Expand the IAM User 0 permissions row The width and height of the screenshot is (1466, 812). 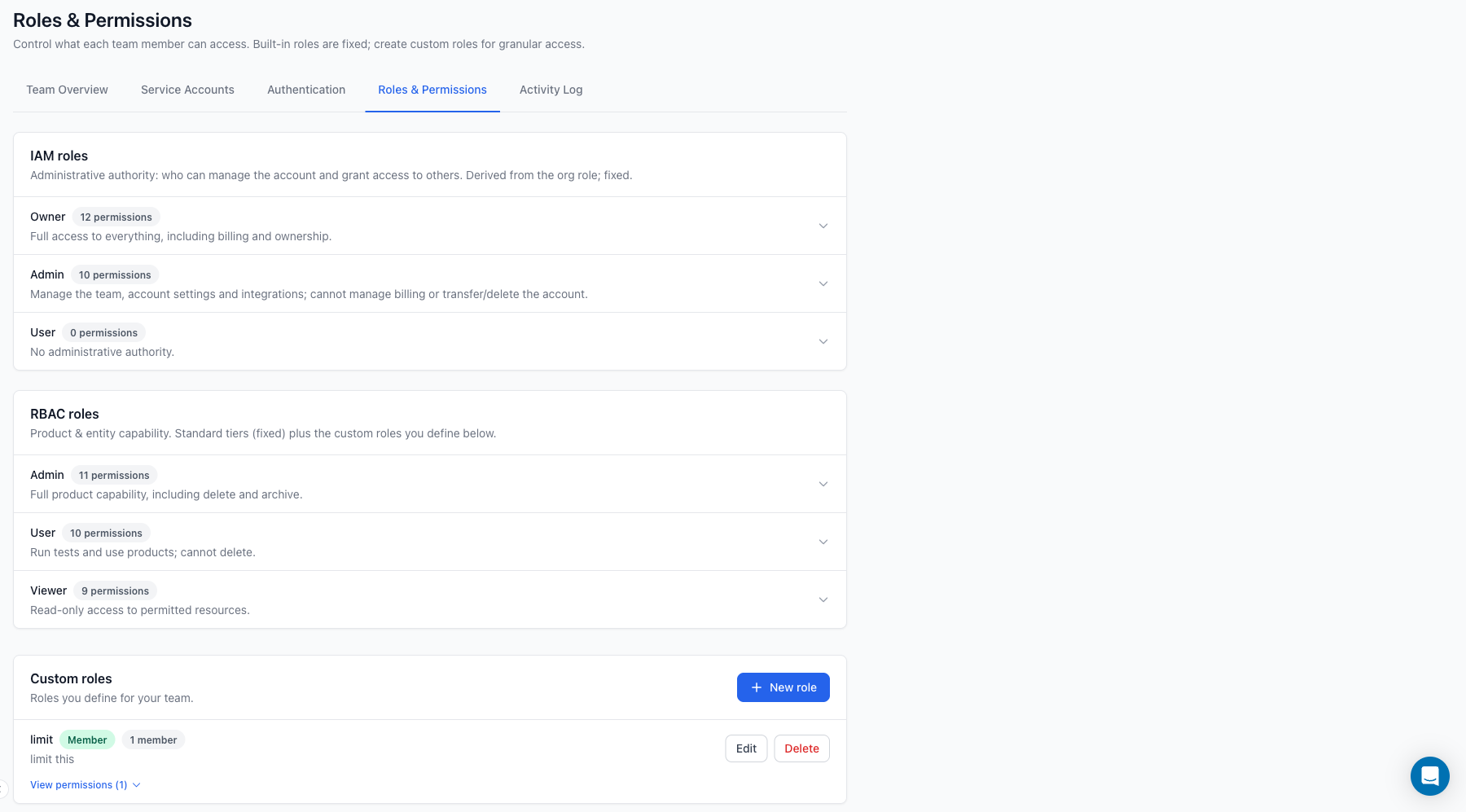coord(430,341)
